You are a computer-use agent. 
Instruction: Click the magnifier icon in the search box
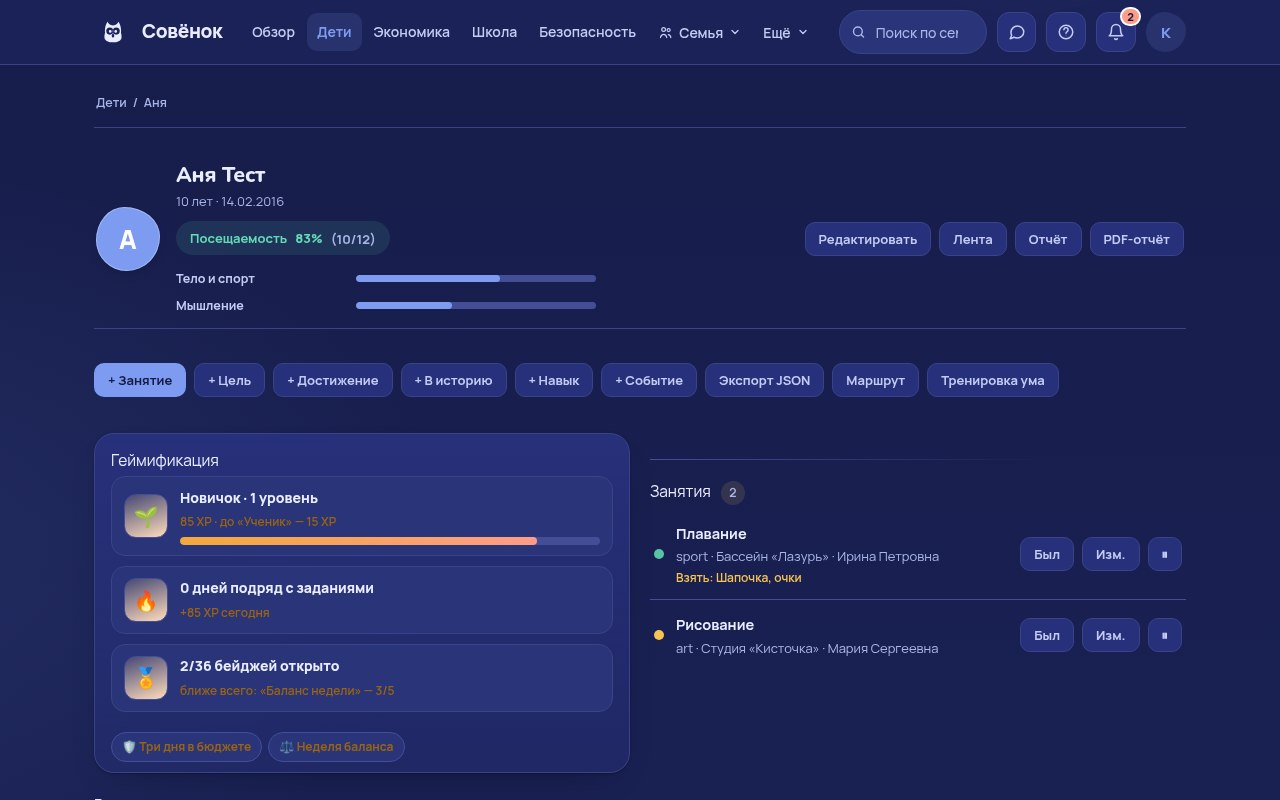click(x=858, y=32)
